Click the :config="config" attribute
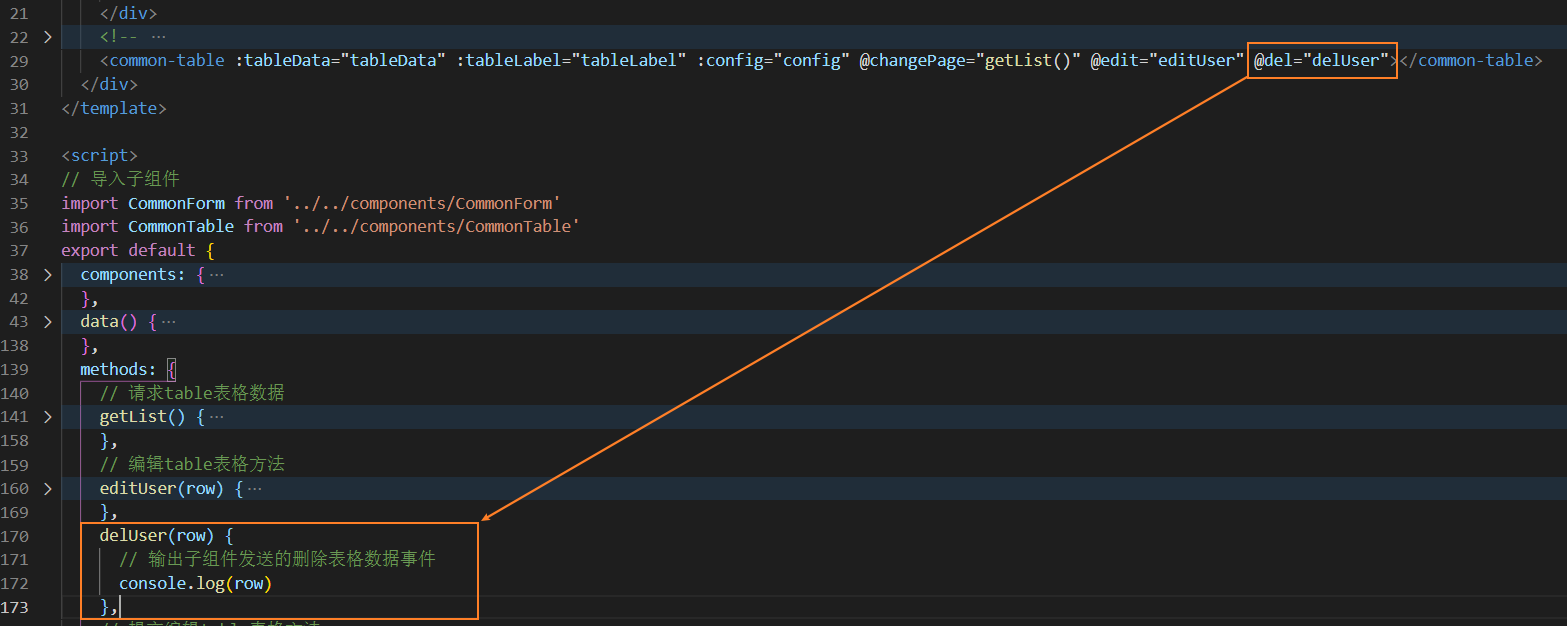The height and width of the screenshot is (626, 1567). tap(773, 61)
